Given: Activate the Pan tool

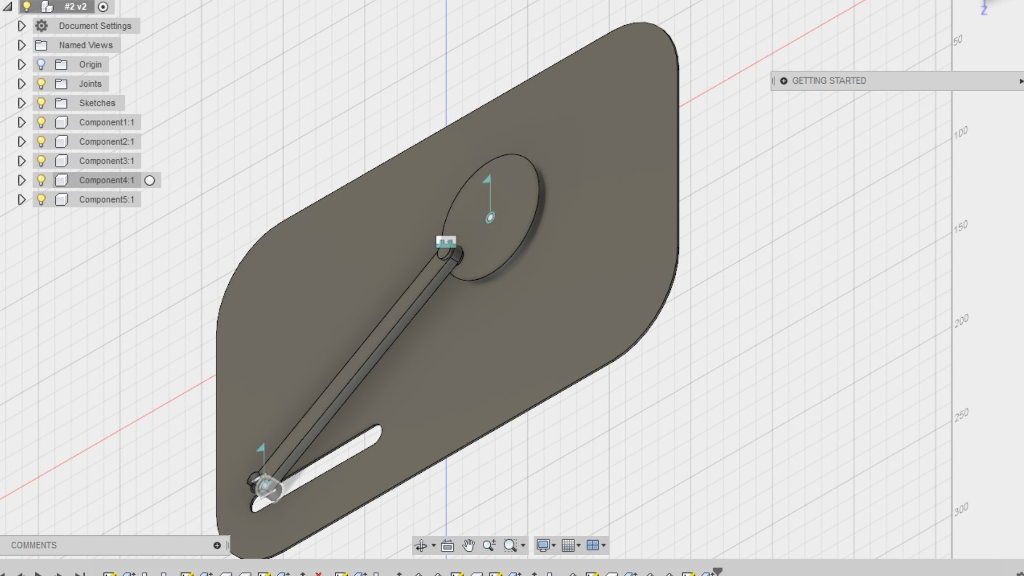Looking at the screenshot, I should pyautogui.click(x=469, y=545).
